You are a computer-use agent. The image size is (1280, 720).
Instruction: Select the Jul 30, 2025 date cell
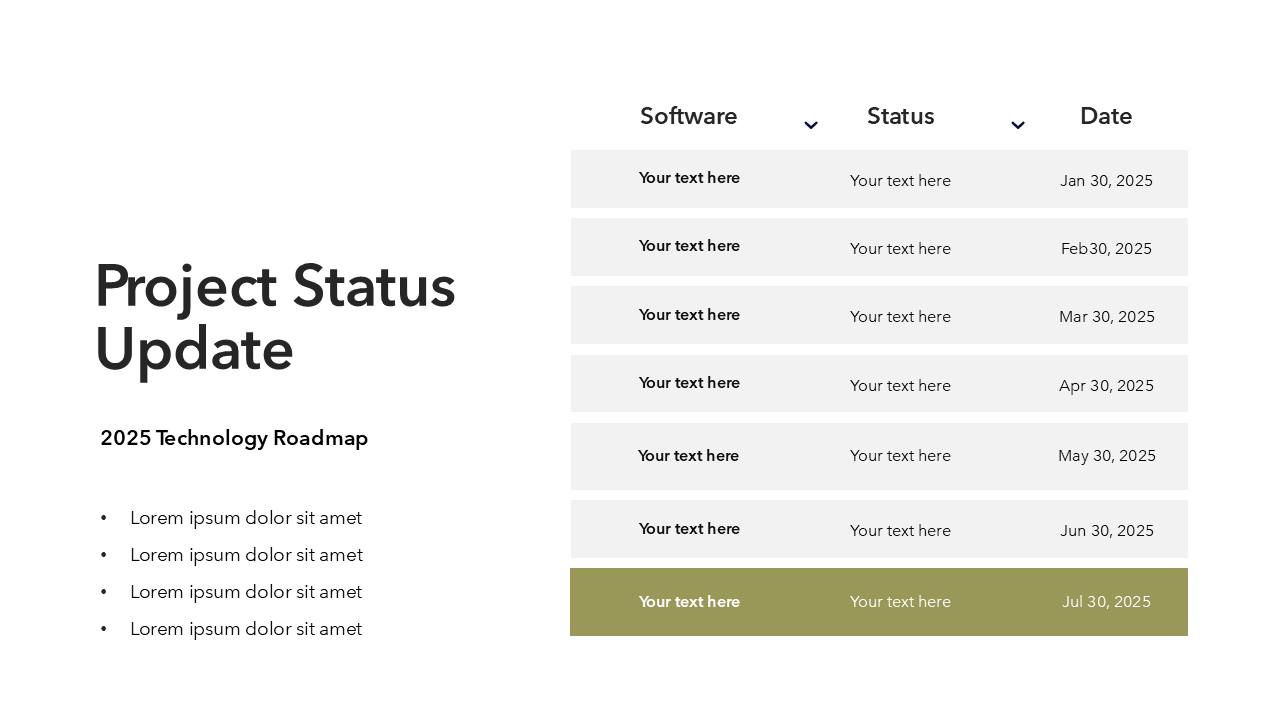pyautogui.click(x=1106, y=602)
